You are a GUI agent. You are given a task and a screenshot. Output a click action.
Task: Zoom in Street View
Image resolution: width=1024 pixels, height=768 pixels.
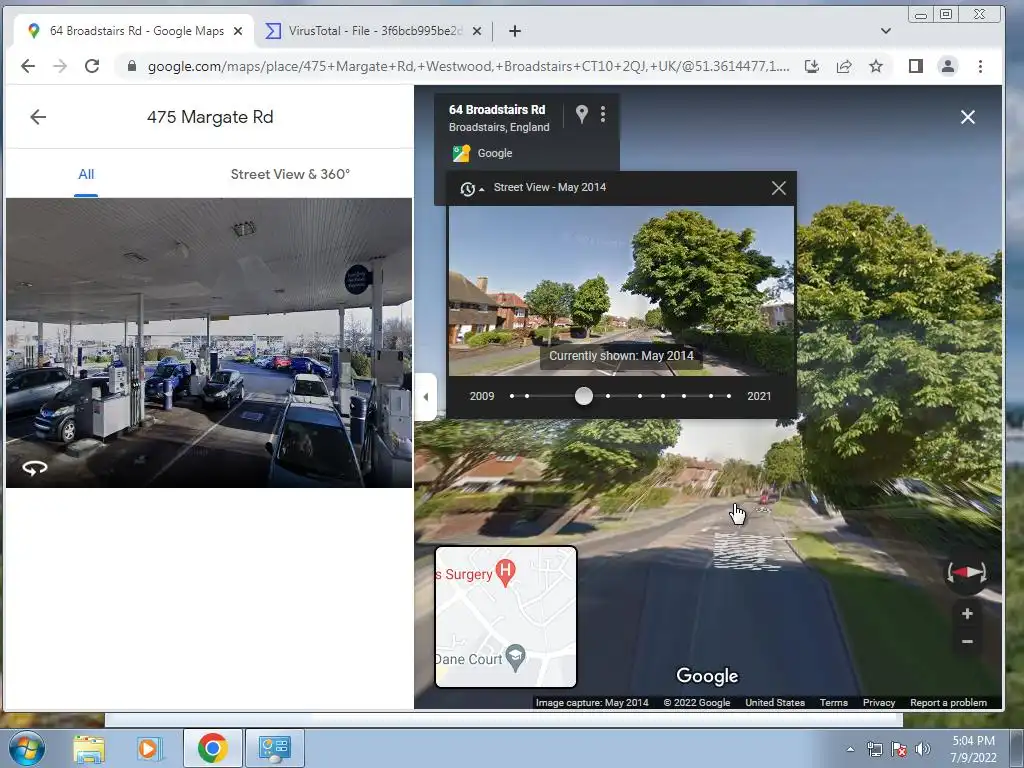(967, 613)
